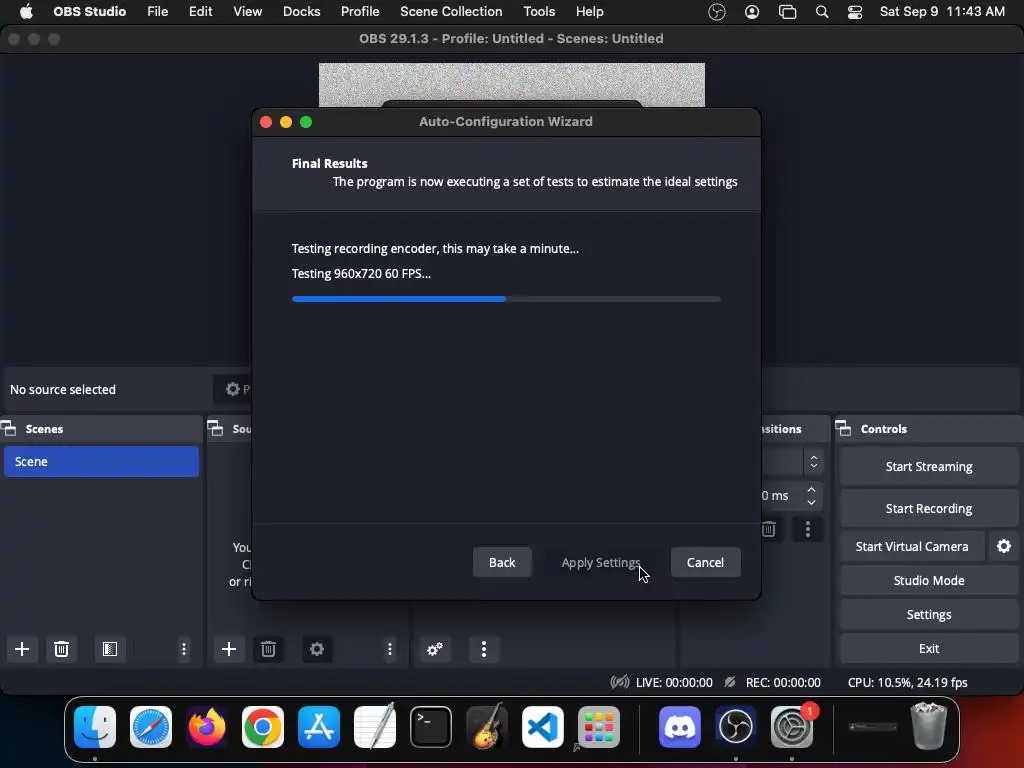Click Exit in Controls panel
Viewport: 1024px width, 768px height.
click(x=929, y=648)
